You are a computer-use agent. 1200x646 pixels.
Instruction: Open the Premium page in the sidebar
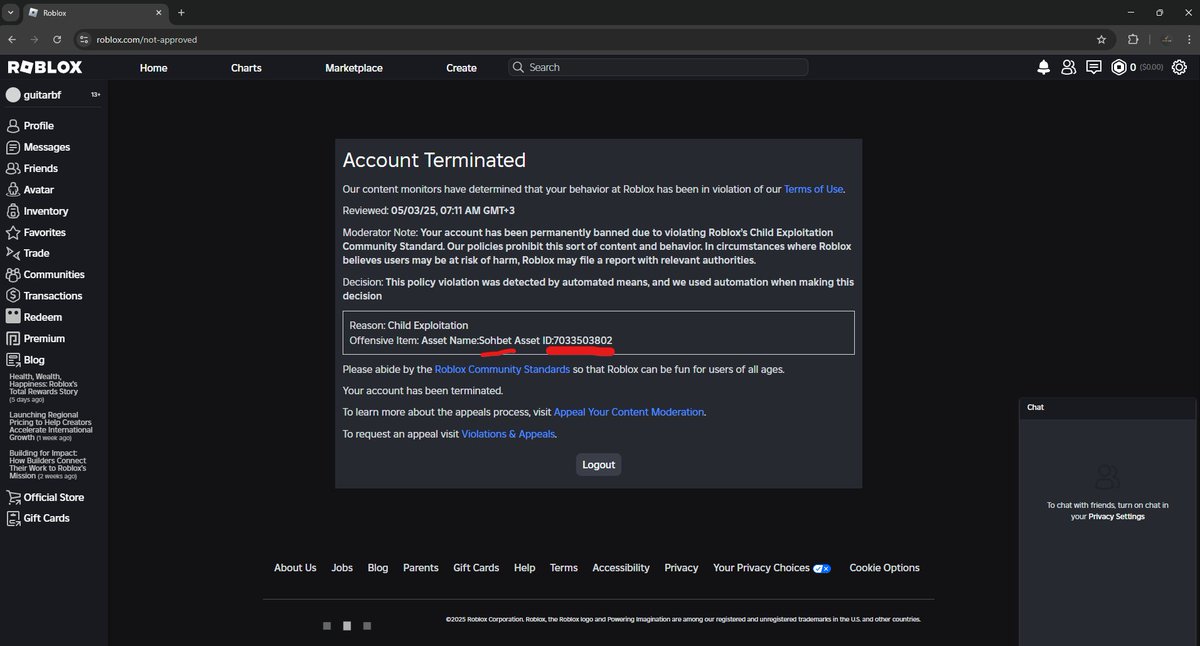pyautogui.click(x=35, y=338)
